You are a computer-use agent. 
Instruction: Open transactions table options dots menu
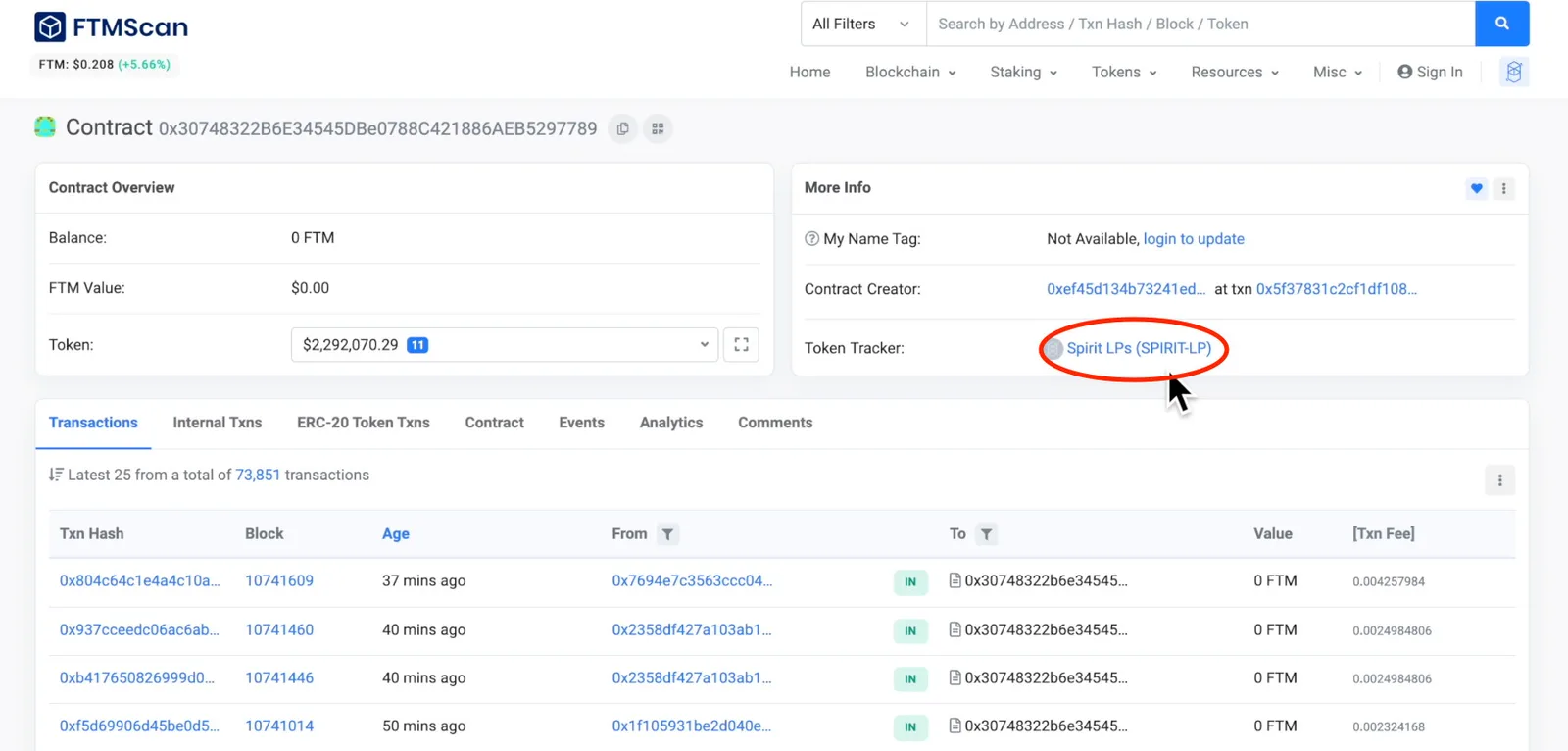click(x=1499, y=480)
